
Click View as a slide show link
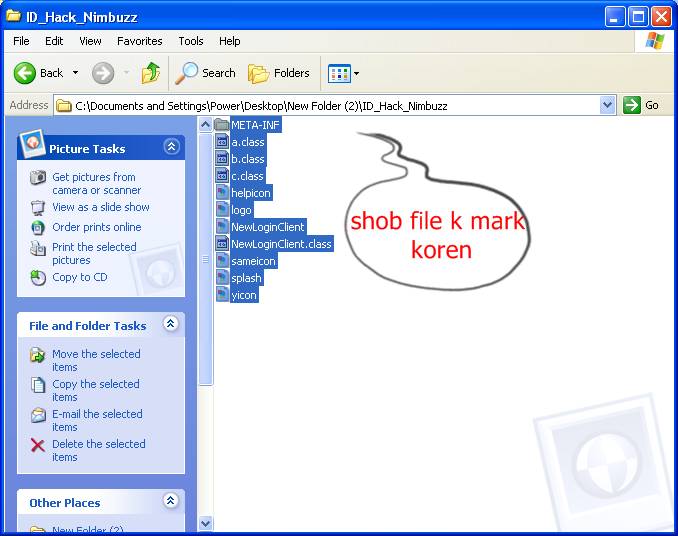point(101,207)
